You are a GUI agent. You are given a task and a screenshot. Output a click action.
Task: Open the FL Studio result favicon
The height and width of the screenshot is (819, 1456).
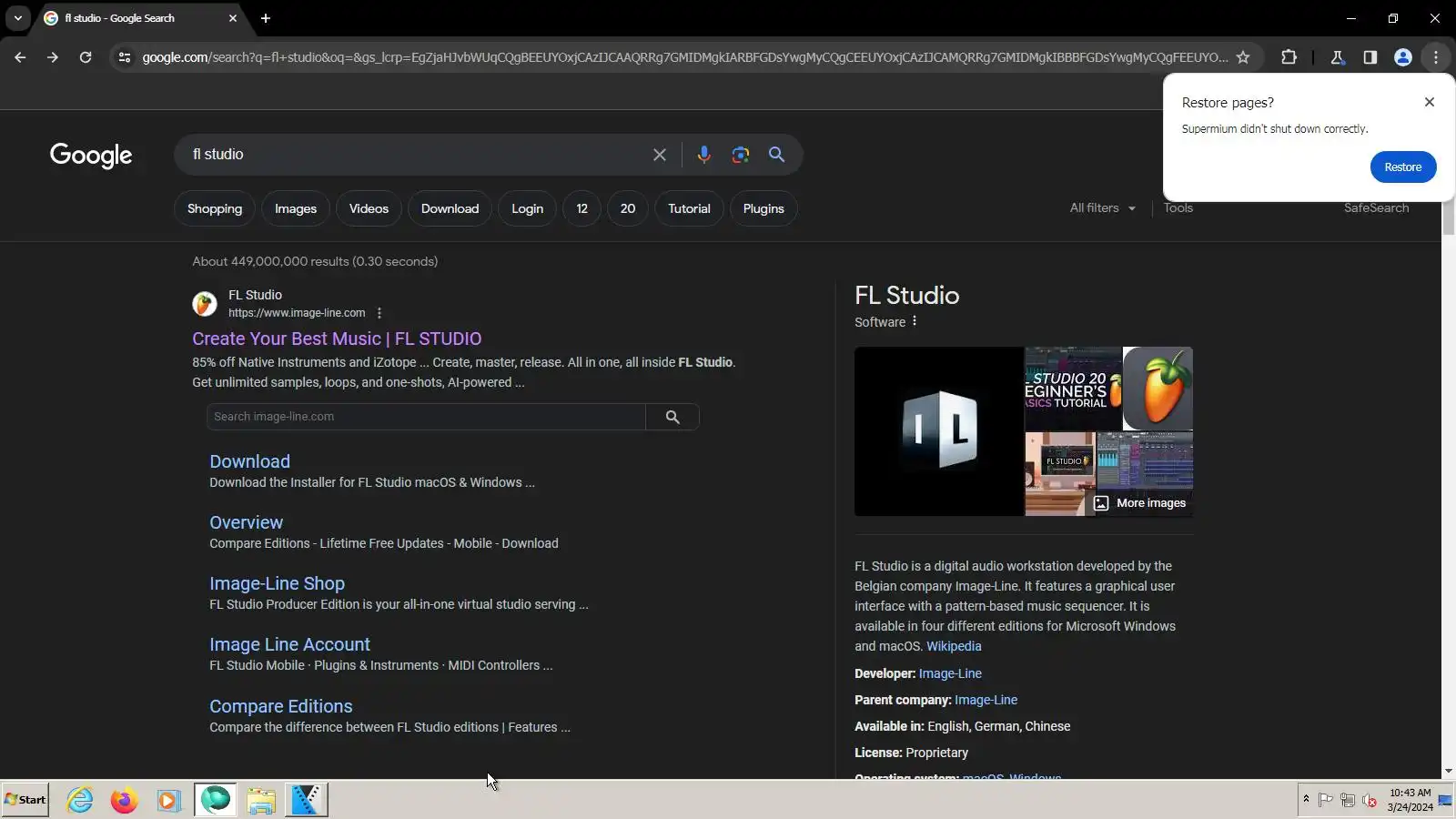pyautogui.click(x=205, y=304)
